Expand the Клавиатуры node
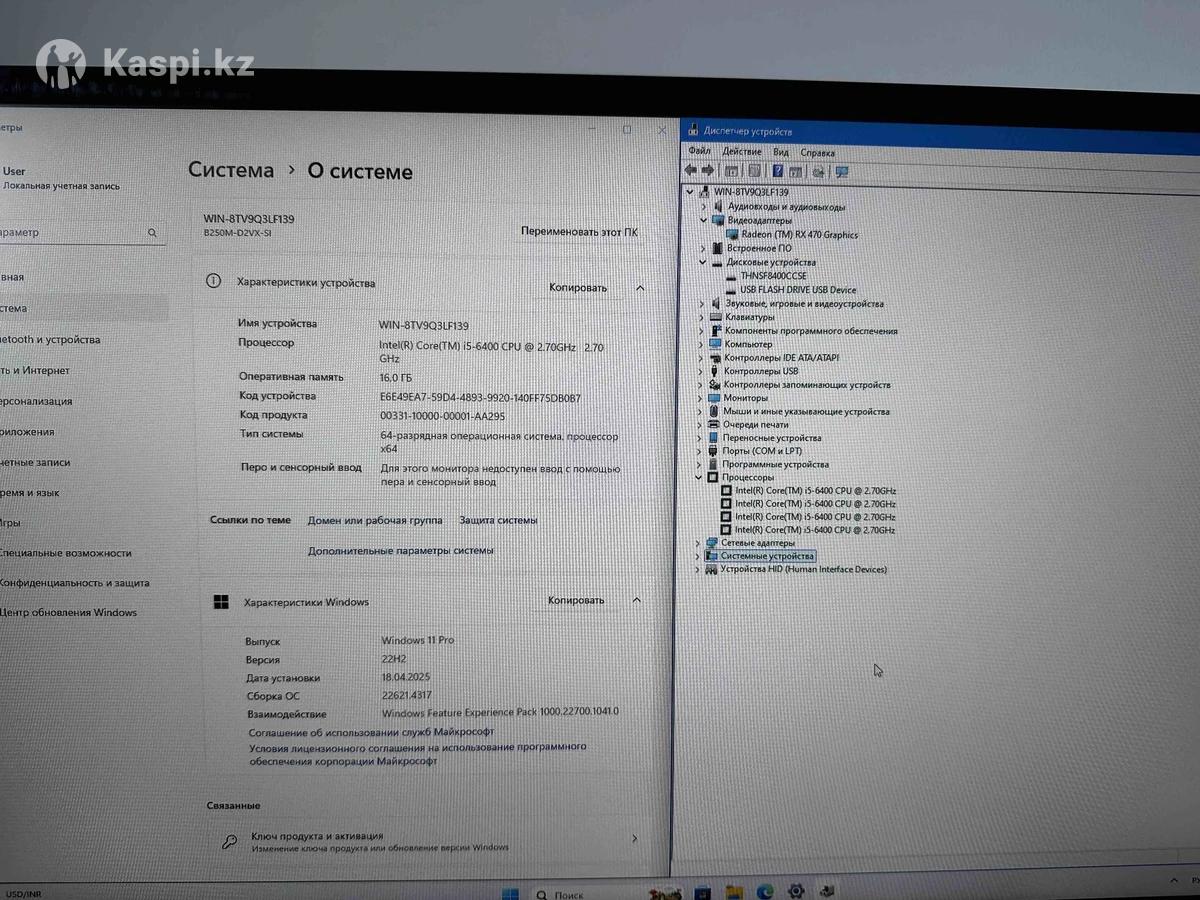 click(x=702, y=317)
